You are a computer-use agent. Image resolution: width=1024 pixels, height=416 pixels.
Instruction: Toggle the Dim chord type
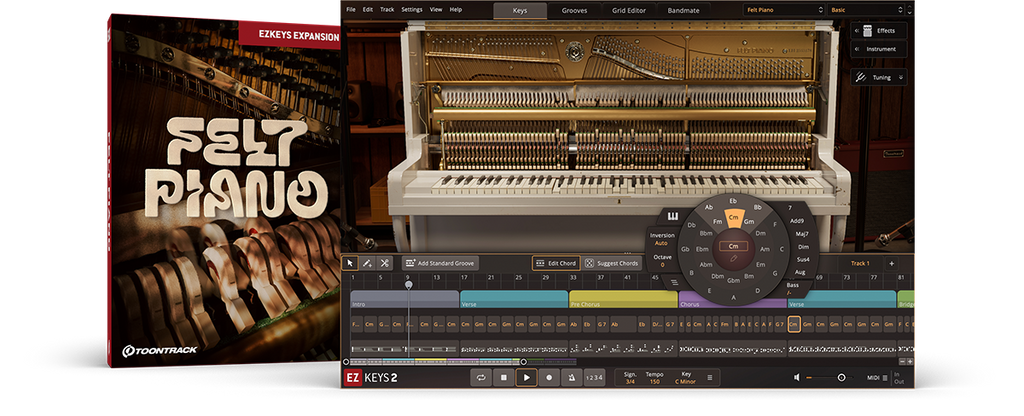[x=803, y=247]
